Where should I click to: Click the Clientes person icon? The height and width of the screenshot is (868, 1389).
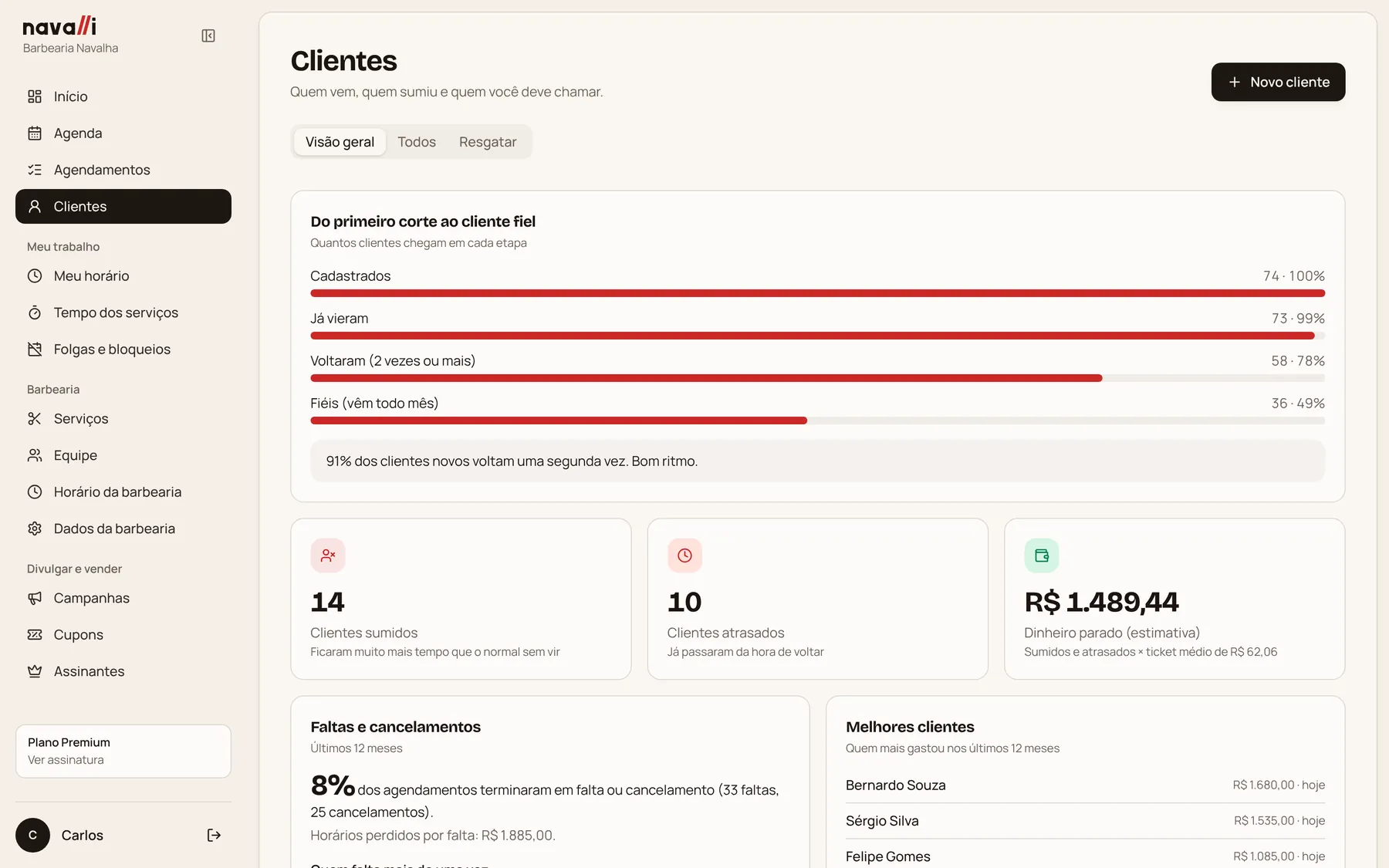(x=35, y=207)
